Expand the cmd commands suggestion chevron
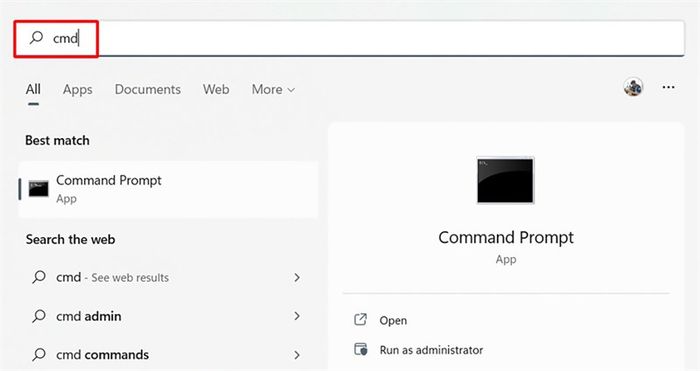This screenshot has width=700, height=371. click(x=297, y=355)
